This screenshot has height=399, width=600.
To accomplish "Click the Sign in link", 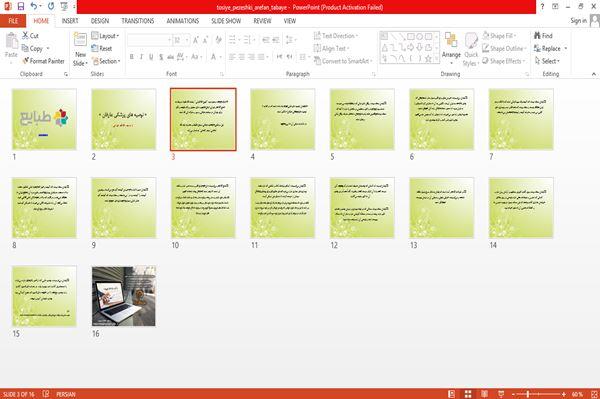I will click(578, 21).
